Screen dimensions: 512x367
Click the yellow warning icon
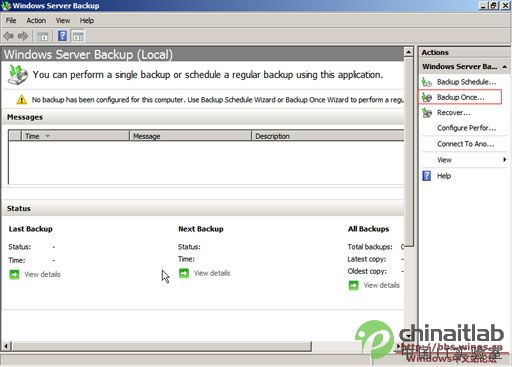22,99
